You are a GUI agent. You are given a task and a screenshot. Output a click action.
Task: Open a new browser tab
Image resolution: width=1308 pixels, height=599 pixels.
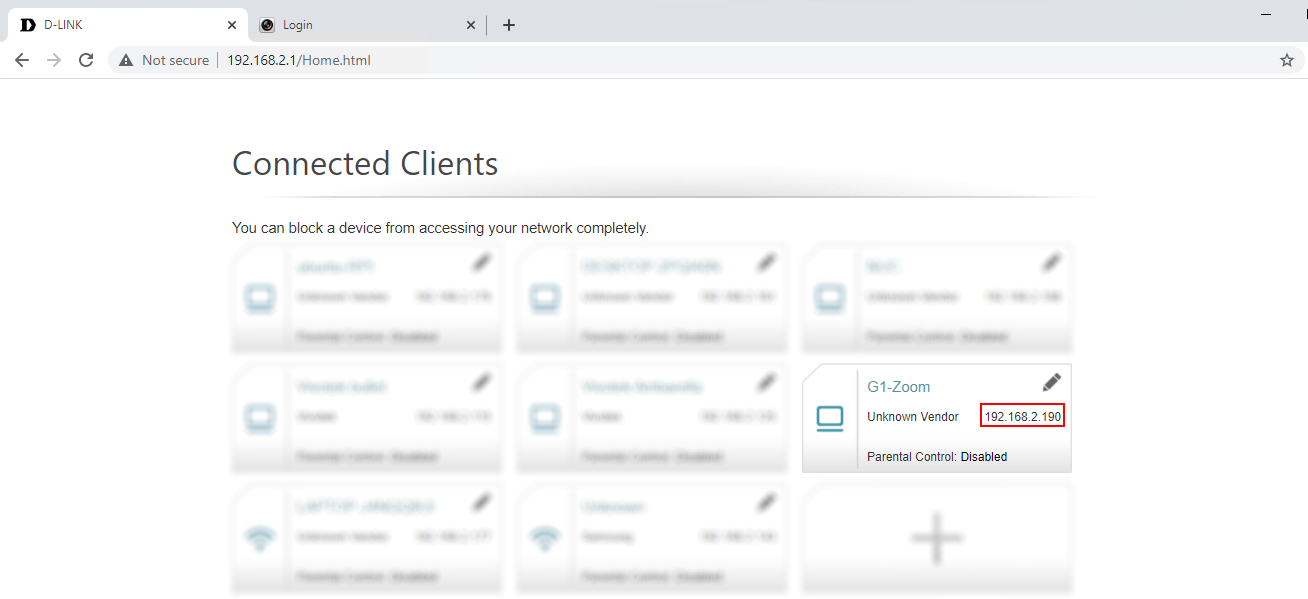point(509,25)
